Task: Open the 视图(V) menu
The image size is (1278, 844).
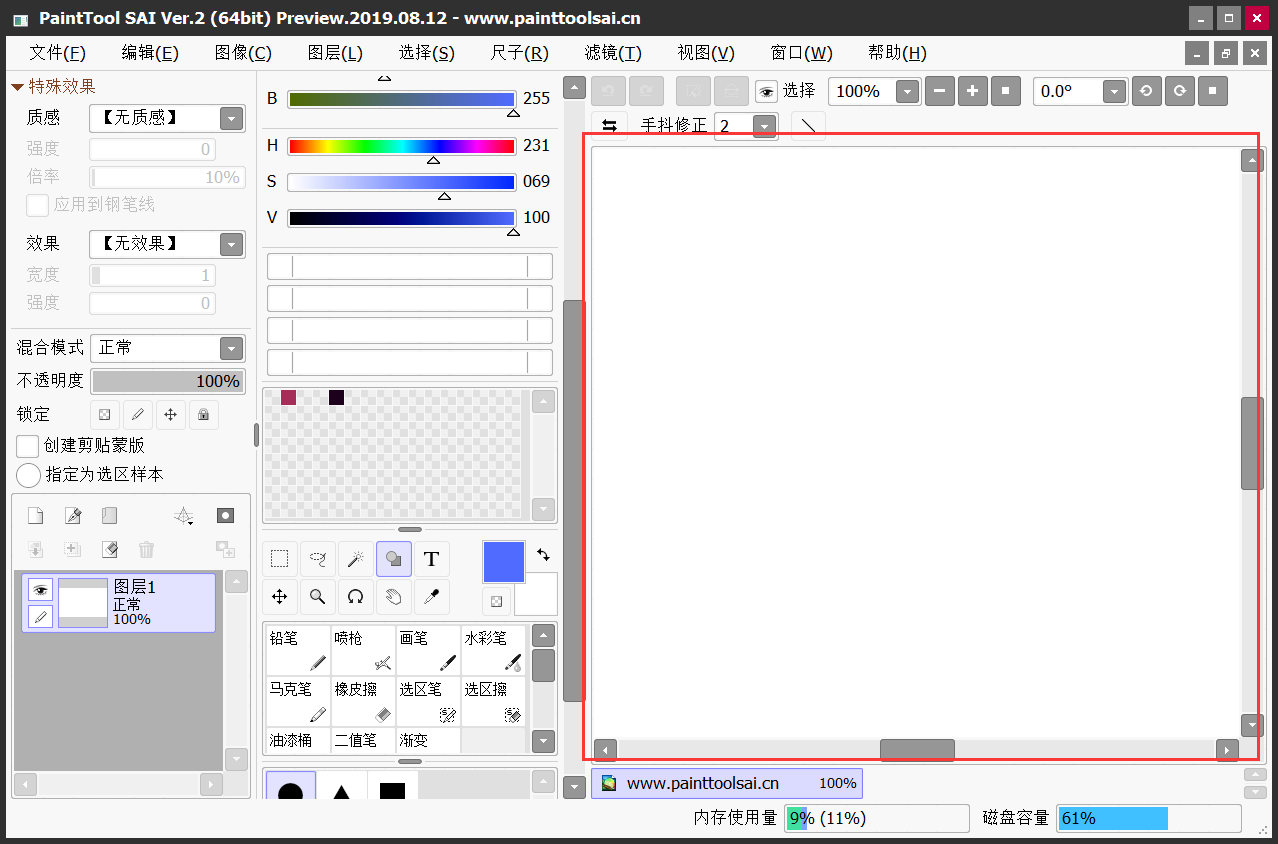Action: pyautogui.click(x=706, y=53)
